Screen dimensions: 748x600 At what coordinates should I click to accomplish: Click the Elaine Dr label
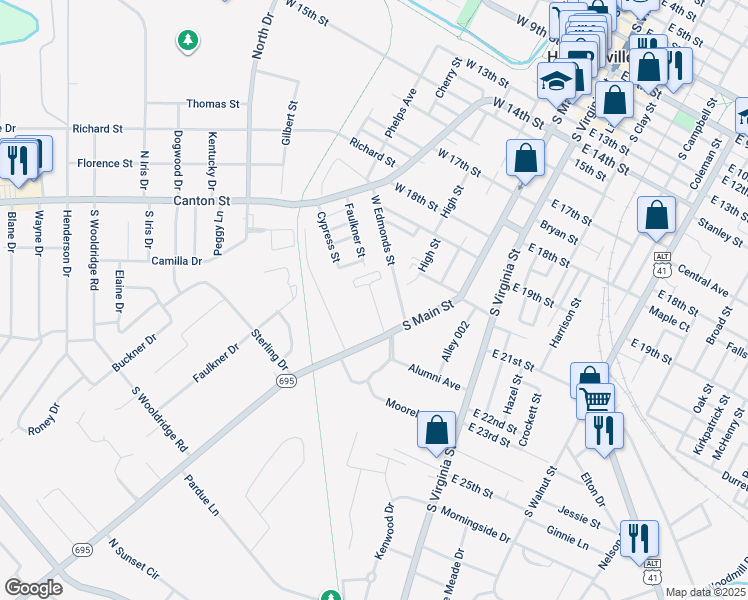(x=119, y=291)
